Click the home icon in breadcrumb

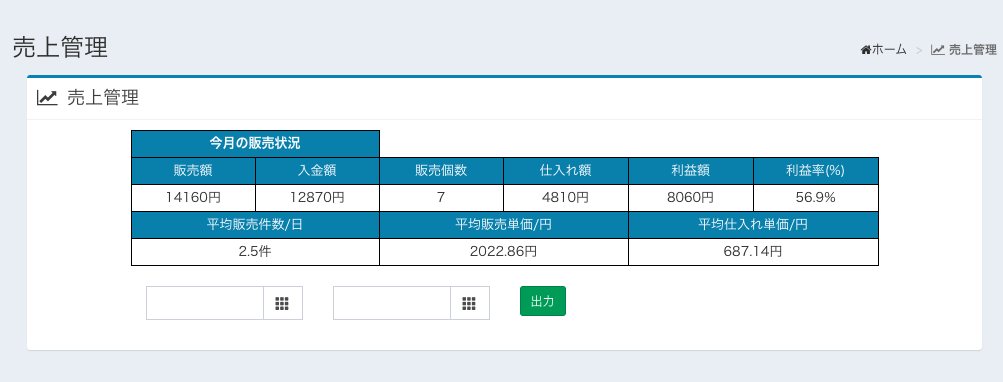point(865,50)
